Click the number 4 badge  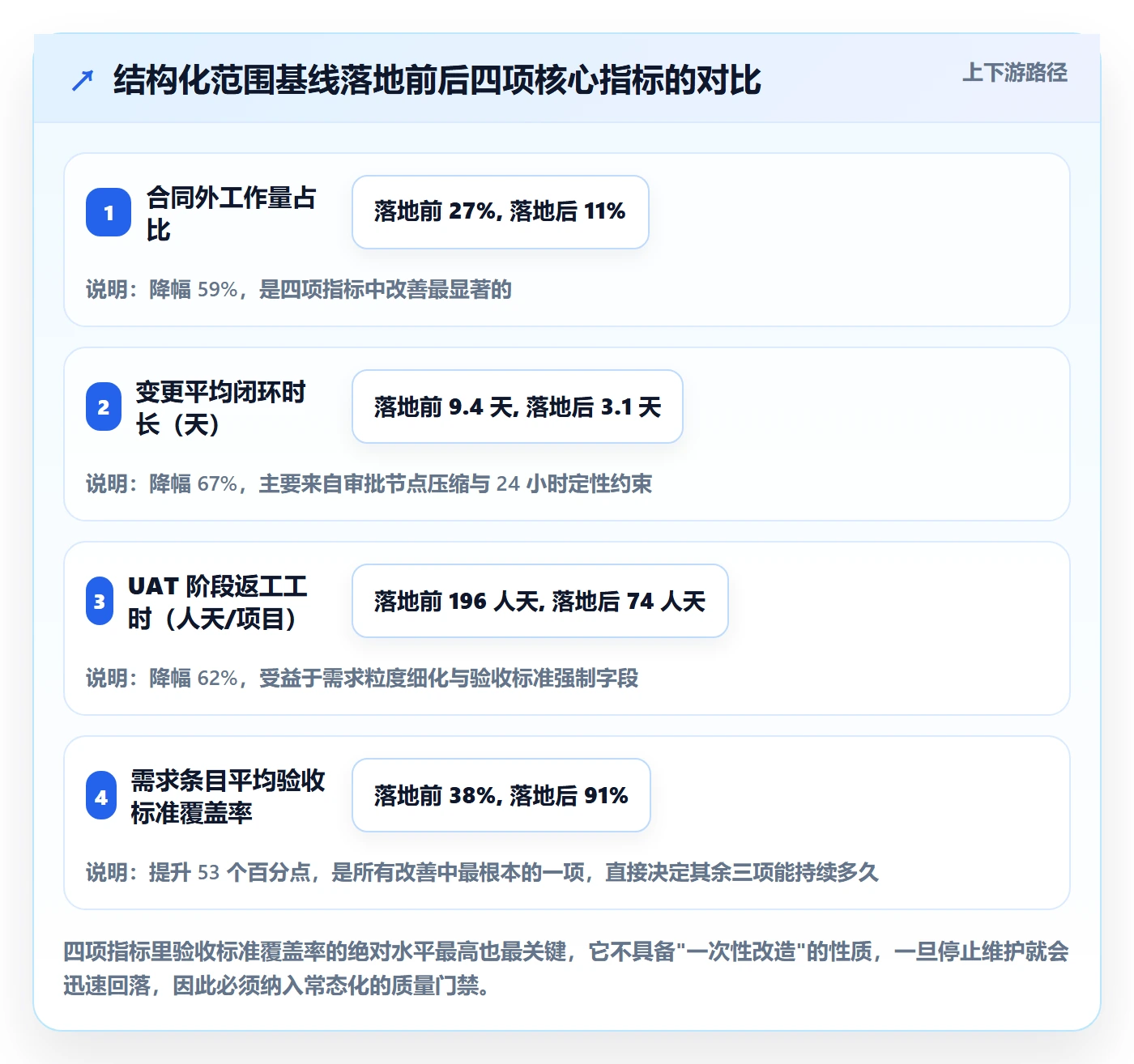[101, 795]
